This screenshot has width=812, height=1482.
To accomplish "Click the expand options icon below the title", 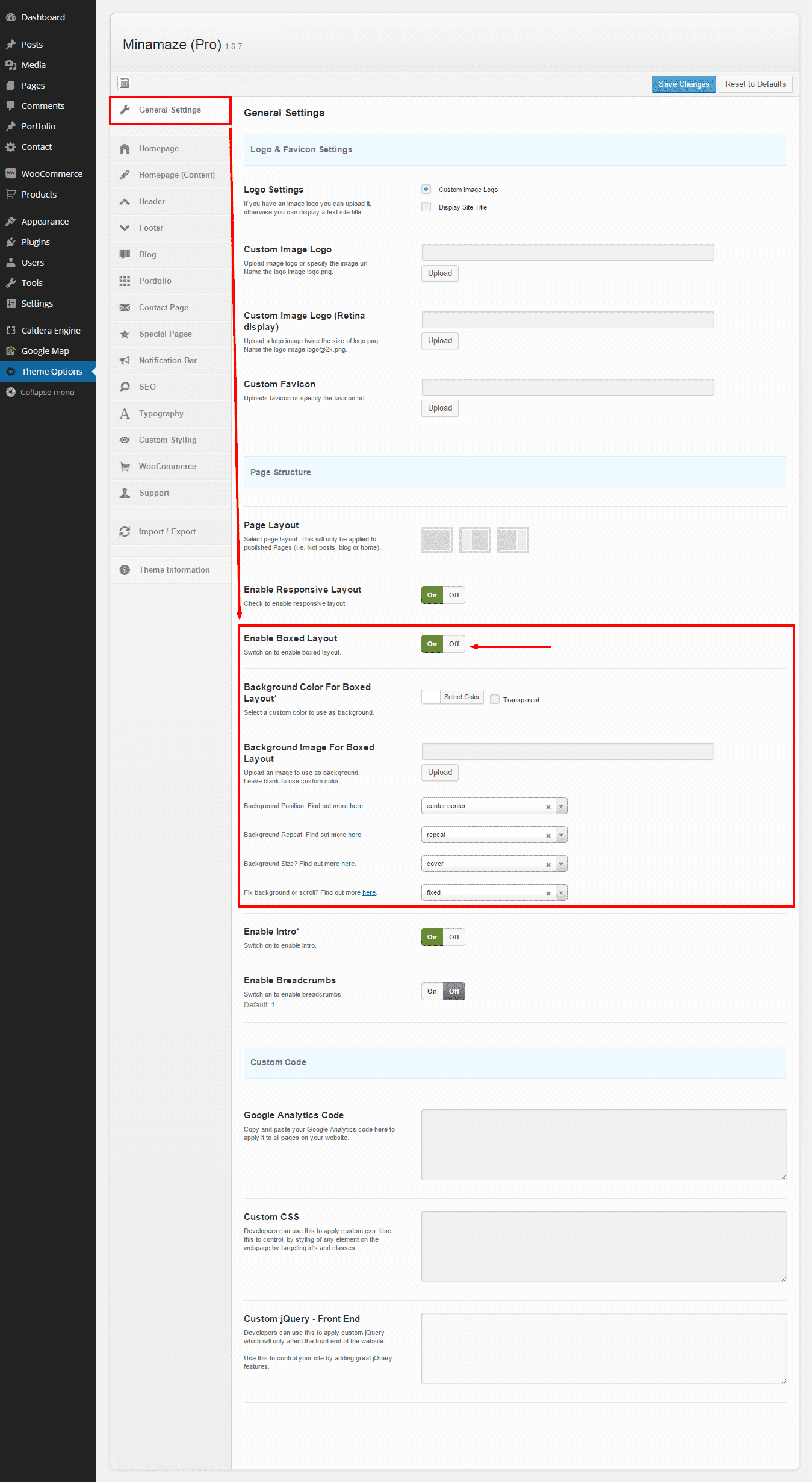I will 124,83.
